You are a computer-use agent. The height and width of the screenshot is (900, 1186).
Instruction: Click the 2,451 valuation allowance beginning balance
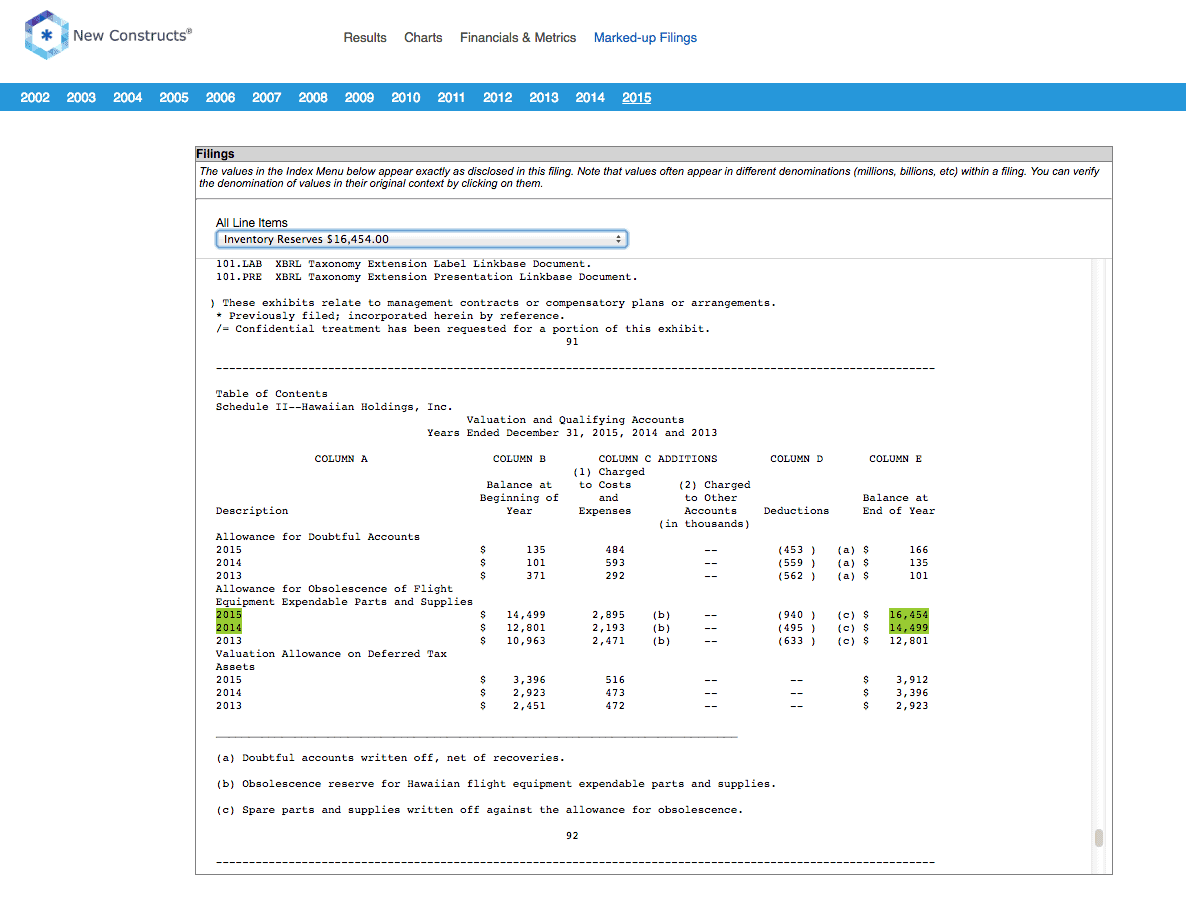[529, 706]
